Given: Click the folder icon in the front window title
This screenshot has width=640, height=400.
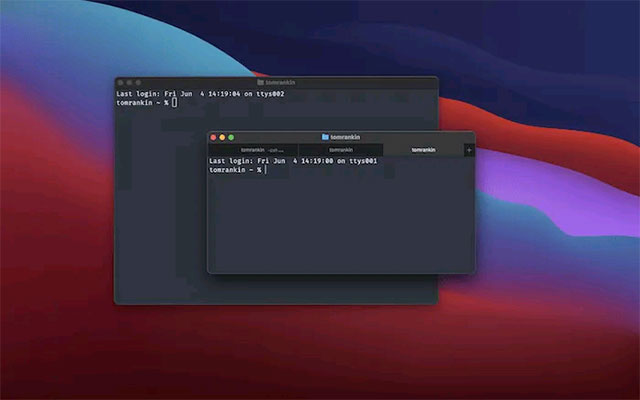Looking at the screenshot, I should click(x=325, y=137).
